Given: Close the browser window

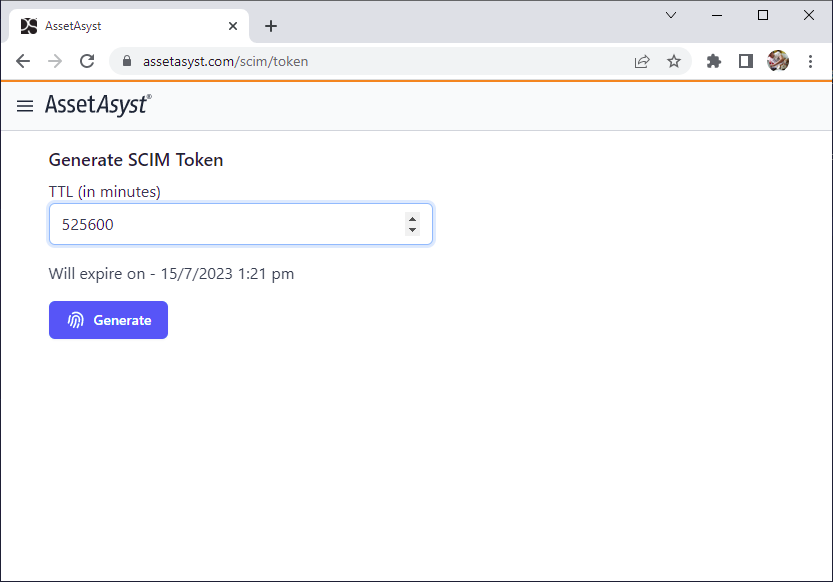Looking at the screenshot, I should (x=809, y=15).
